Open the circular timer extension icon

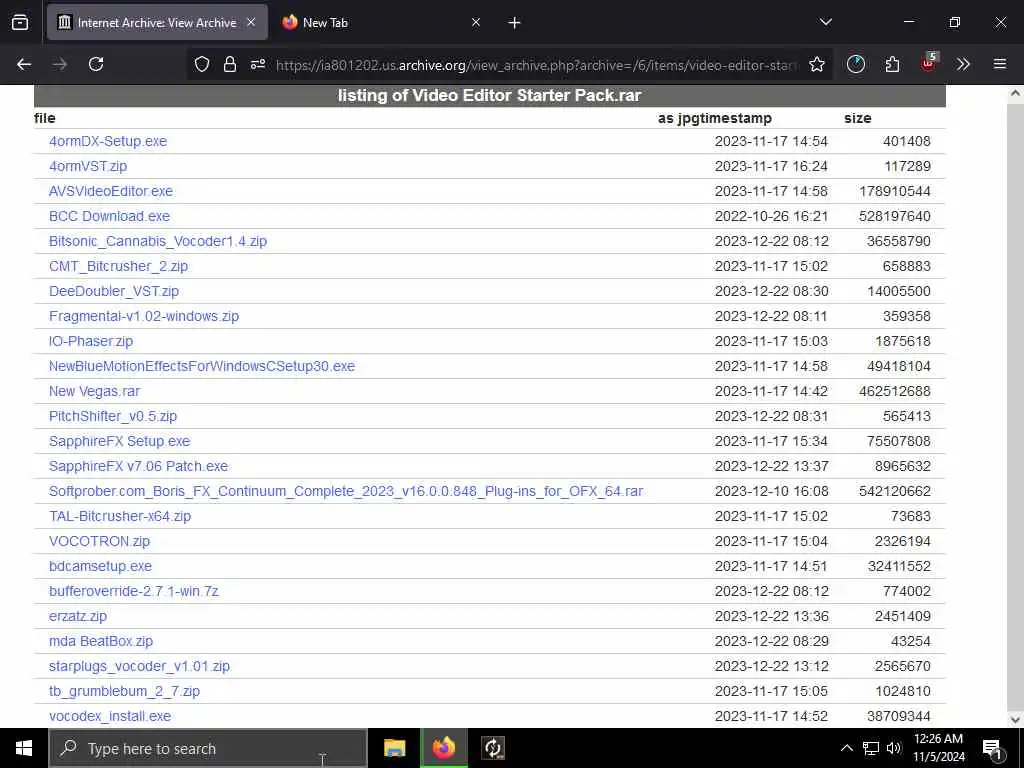(x=856, y=64)
